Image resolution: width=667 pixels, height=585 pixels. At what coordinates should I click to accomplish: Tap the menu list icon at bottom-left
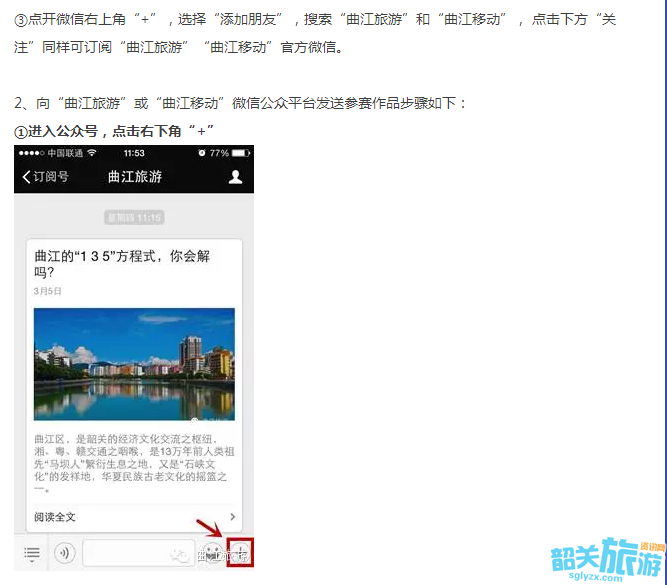click(x=31, y=553)
